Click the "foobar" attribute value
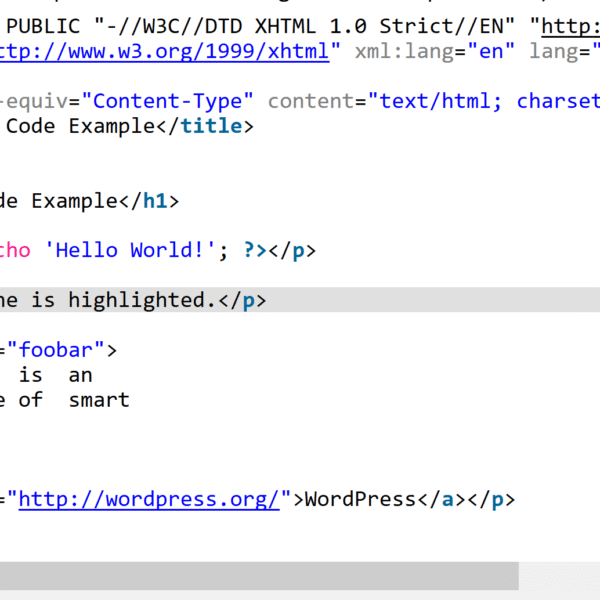Viewport: 600px width, 600px height. coord(61,350)
